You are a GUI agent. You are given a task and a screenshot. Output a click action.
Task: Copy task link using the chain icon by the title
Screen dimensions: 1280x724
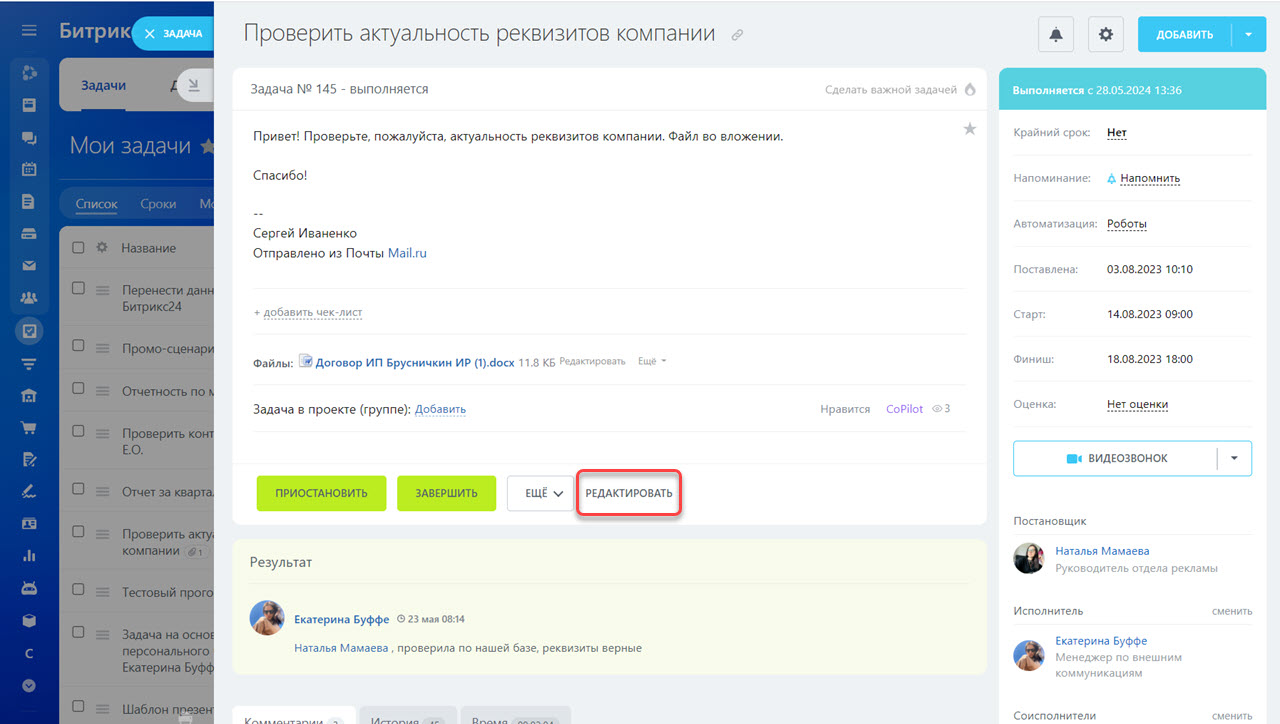[737, 35]
